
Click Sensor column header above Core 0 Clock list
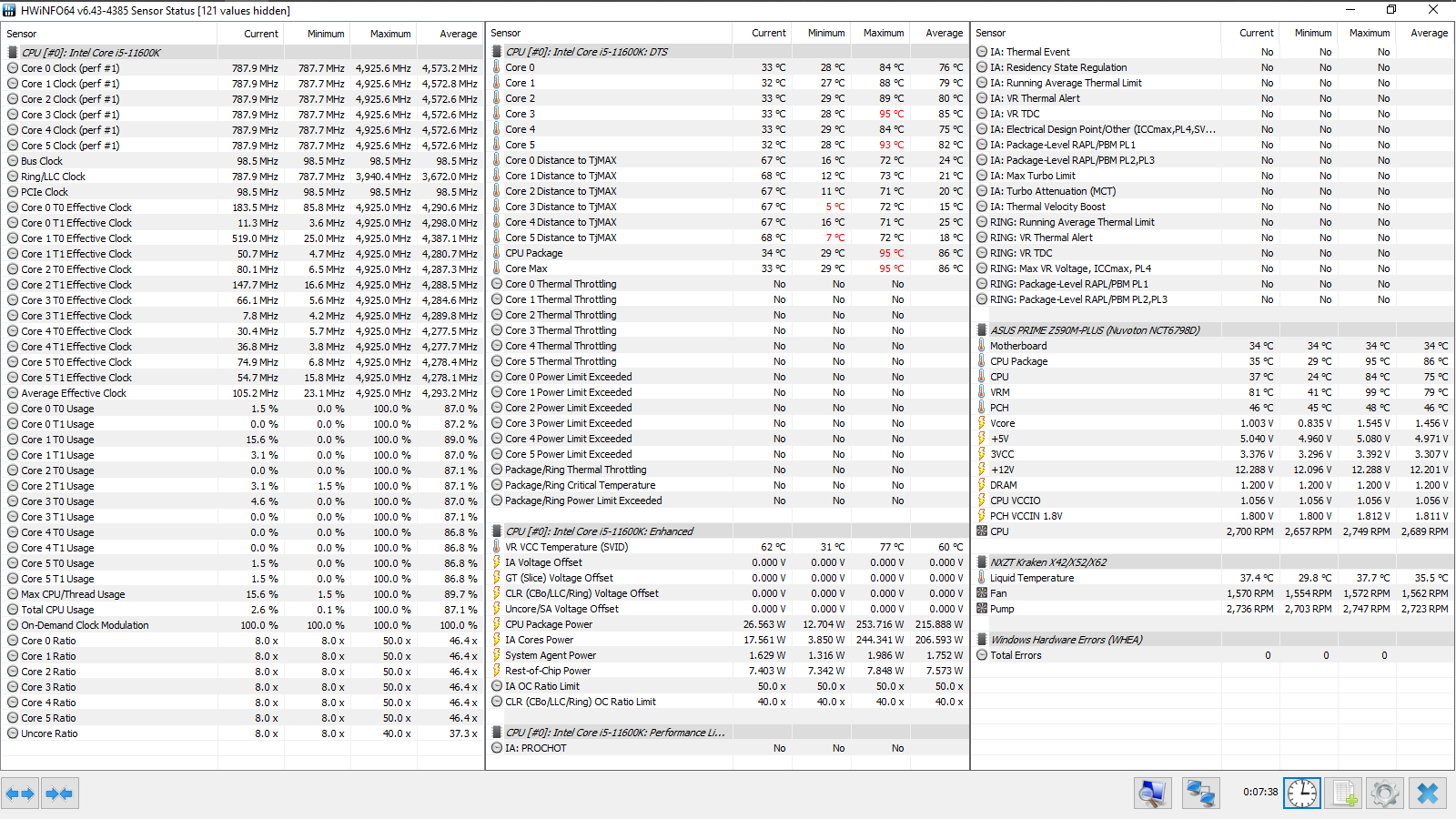point(109,34)
